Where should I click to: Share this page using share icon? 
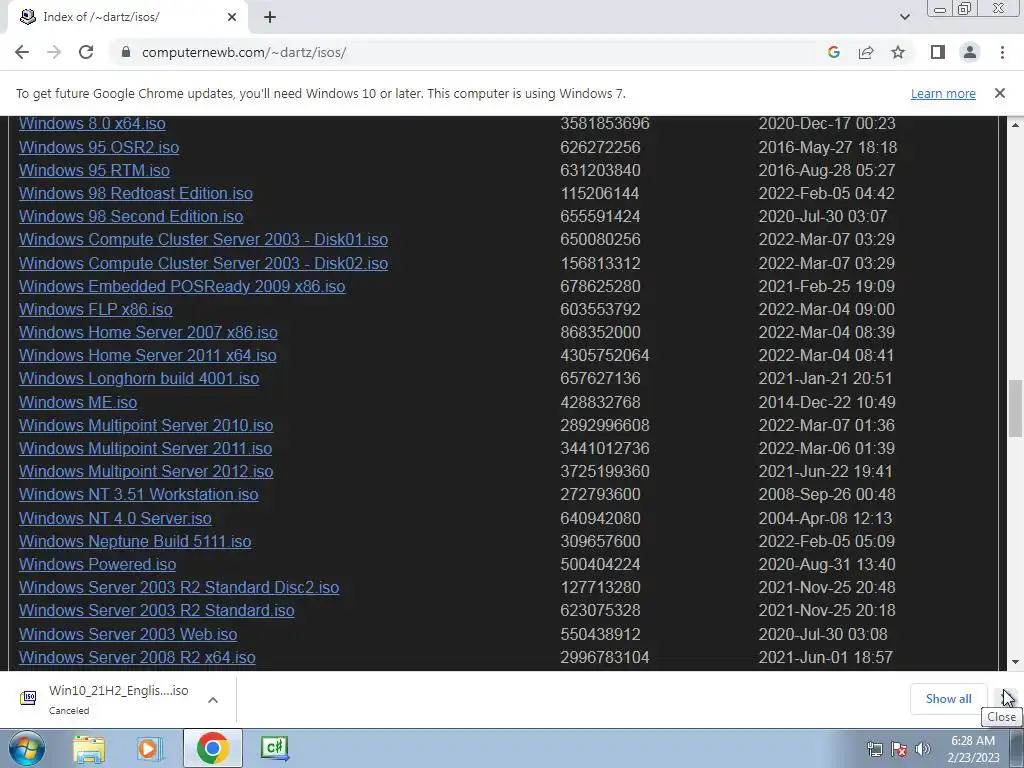866,52
